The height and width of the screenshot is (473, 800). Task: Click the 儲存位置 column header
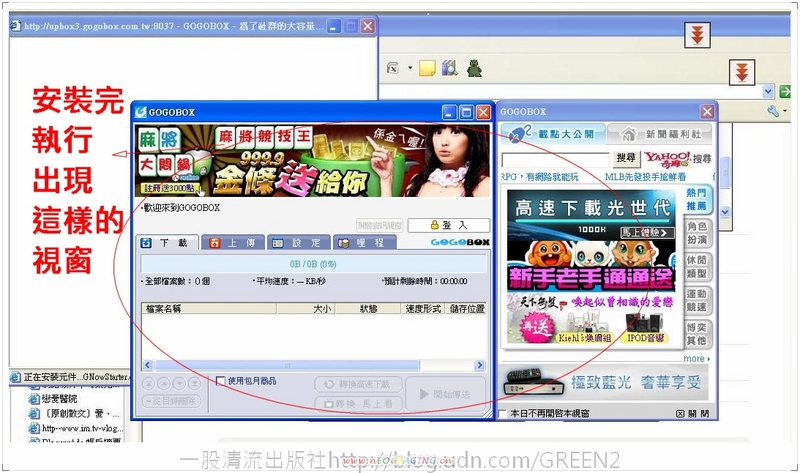point(466,308)
